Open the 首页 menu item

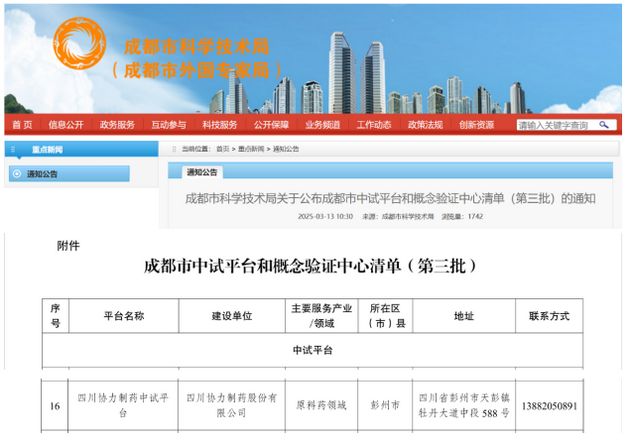click(x=22, y=125)
